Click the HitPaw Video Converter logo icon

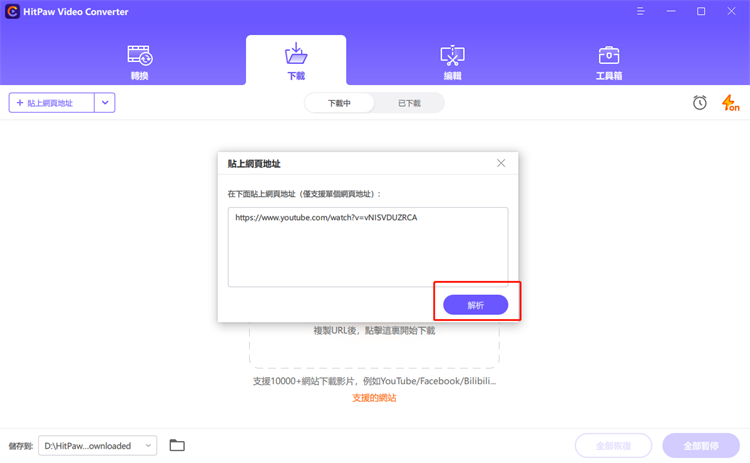coord(12,11)
